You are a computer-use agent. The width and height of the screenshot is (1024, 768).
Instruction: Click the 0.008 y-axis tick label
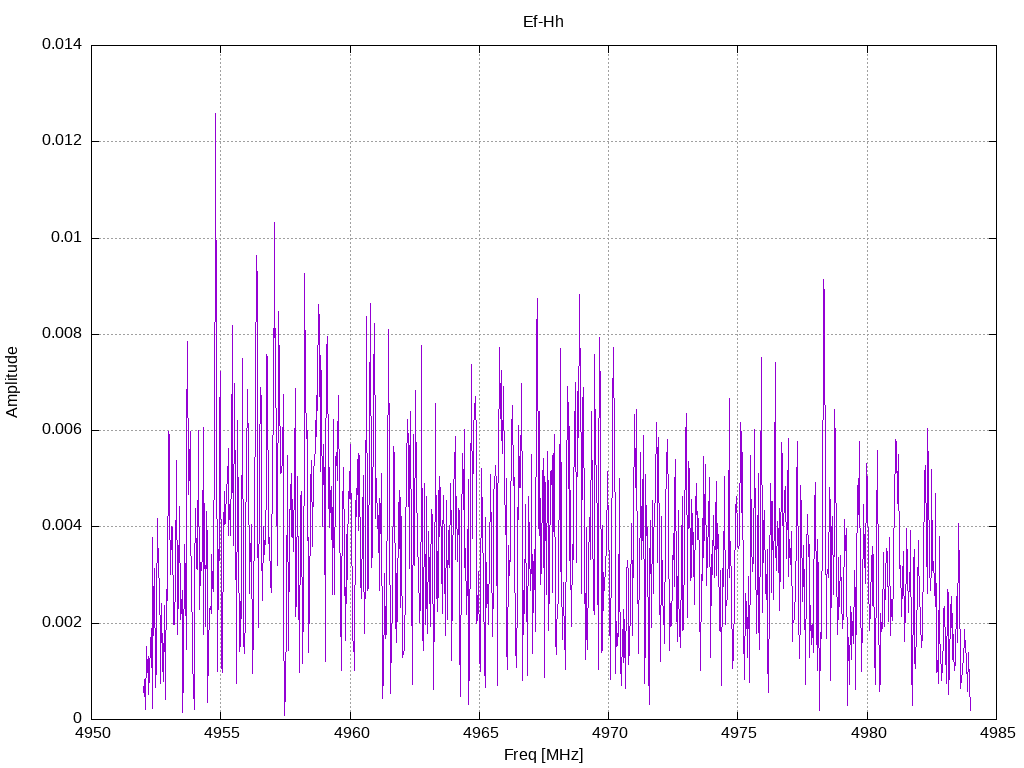coord(62,333)
